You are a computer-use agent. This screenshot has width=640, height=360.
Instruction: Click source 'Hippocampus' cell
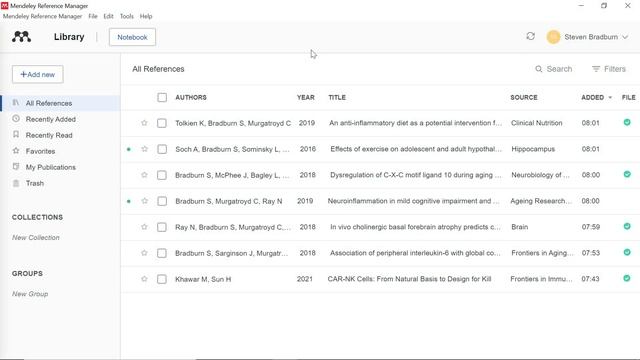point(533,149)
